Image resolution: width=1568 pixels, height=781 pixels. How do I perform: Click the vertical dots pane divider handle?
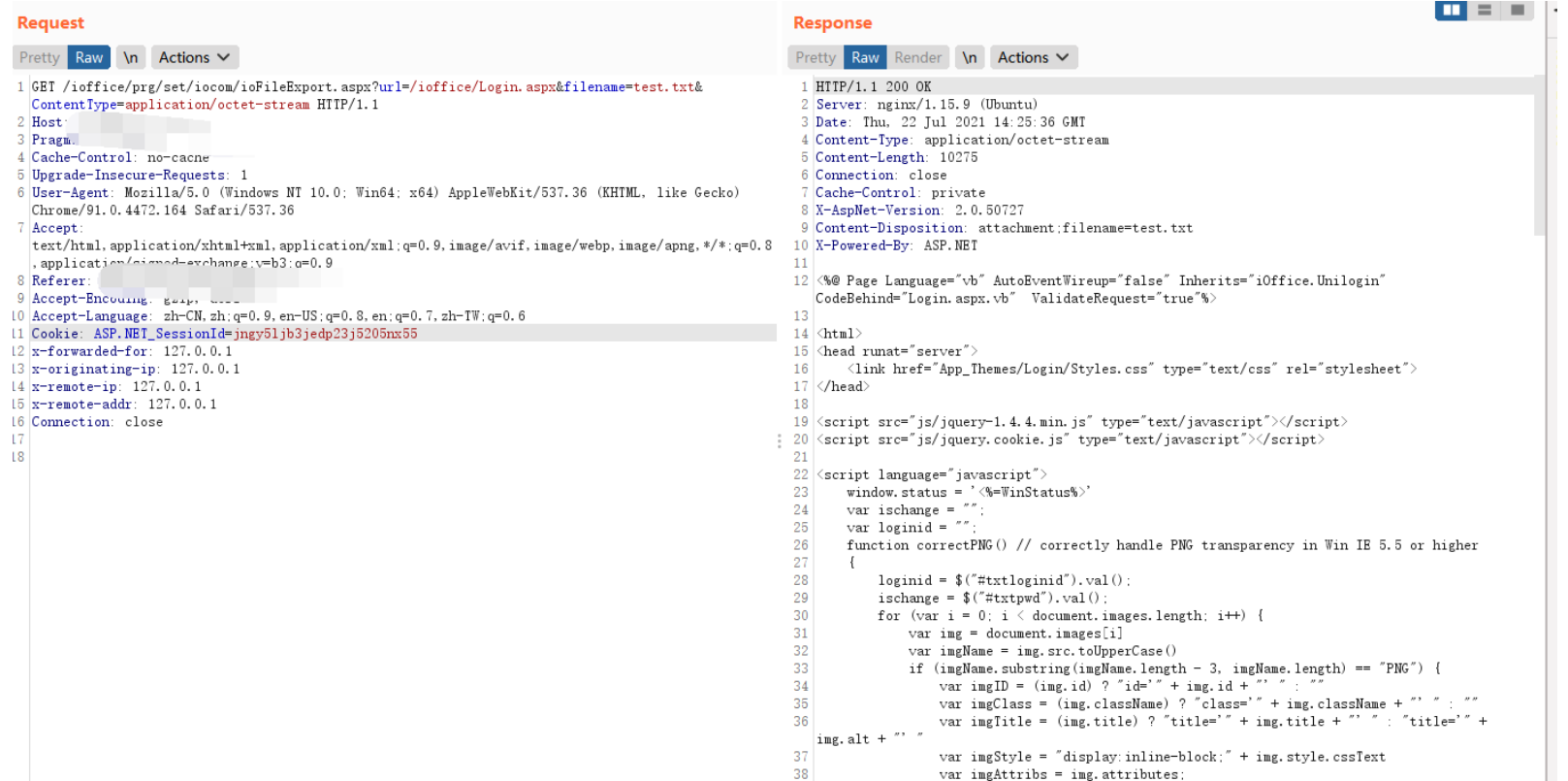779,440
